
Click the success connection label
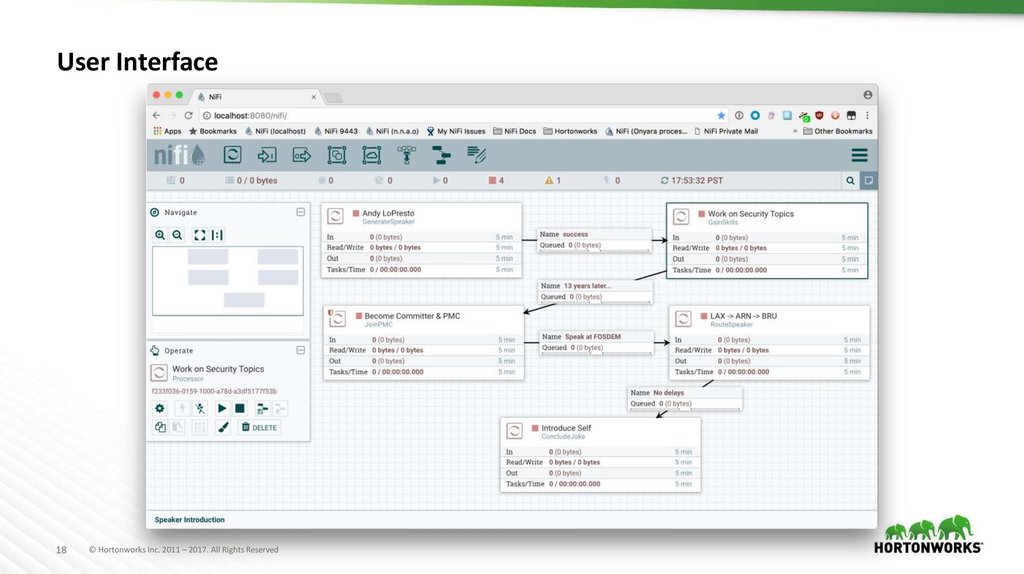[594, 240]
